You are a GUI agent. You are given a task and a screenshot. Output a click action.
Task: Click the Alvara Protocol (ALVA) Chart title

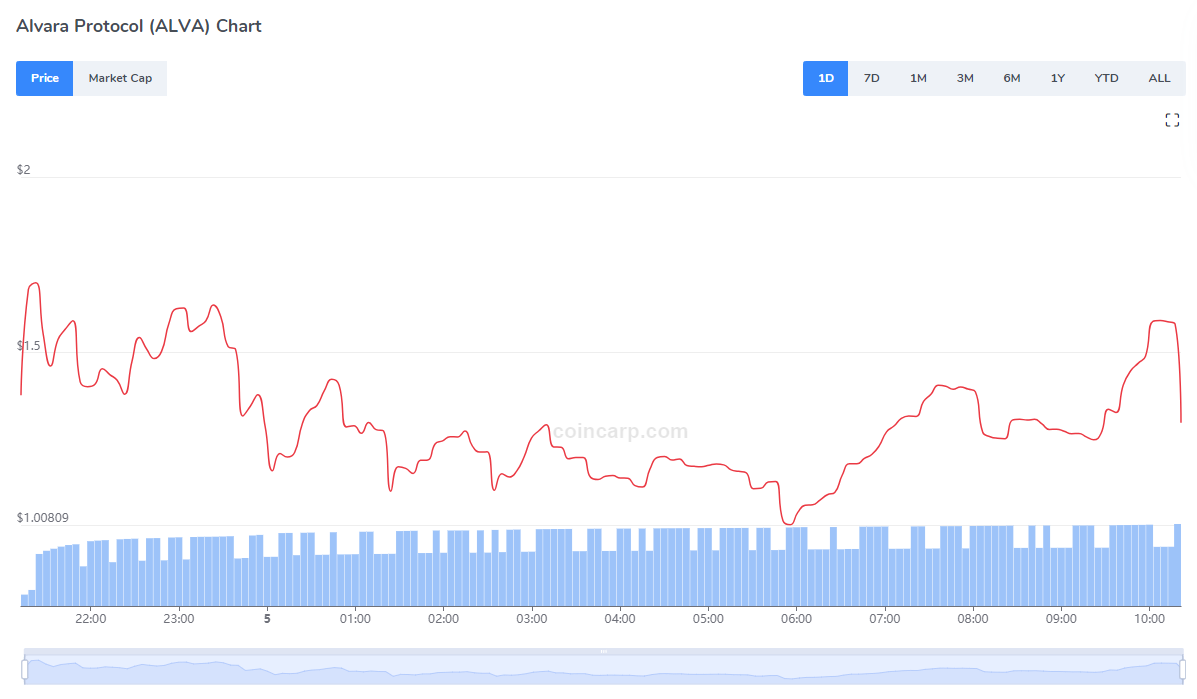pyautogui.click(x=138, y=26)
